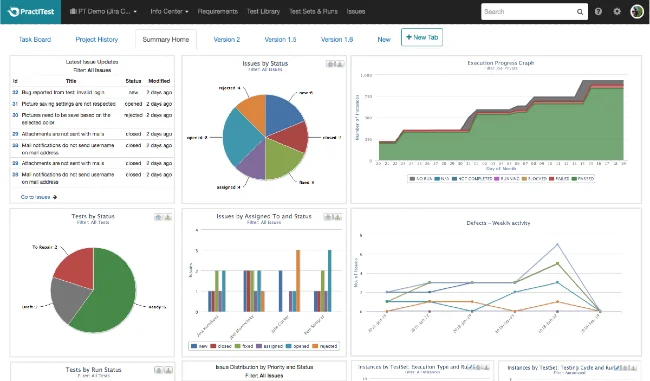The image size is (650, 381).
Task: Click the New Tab button
Action: (422, 37)
